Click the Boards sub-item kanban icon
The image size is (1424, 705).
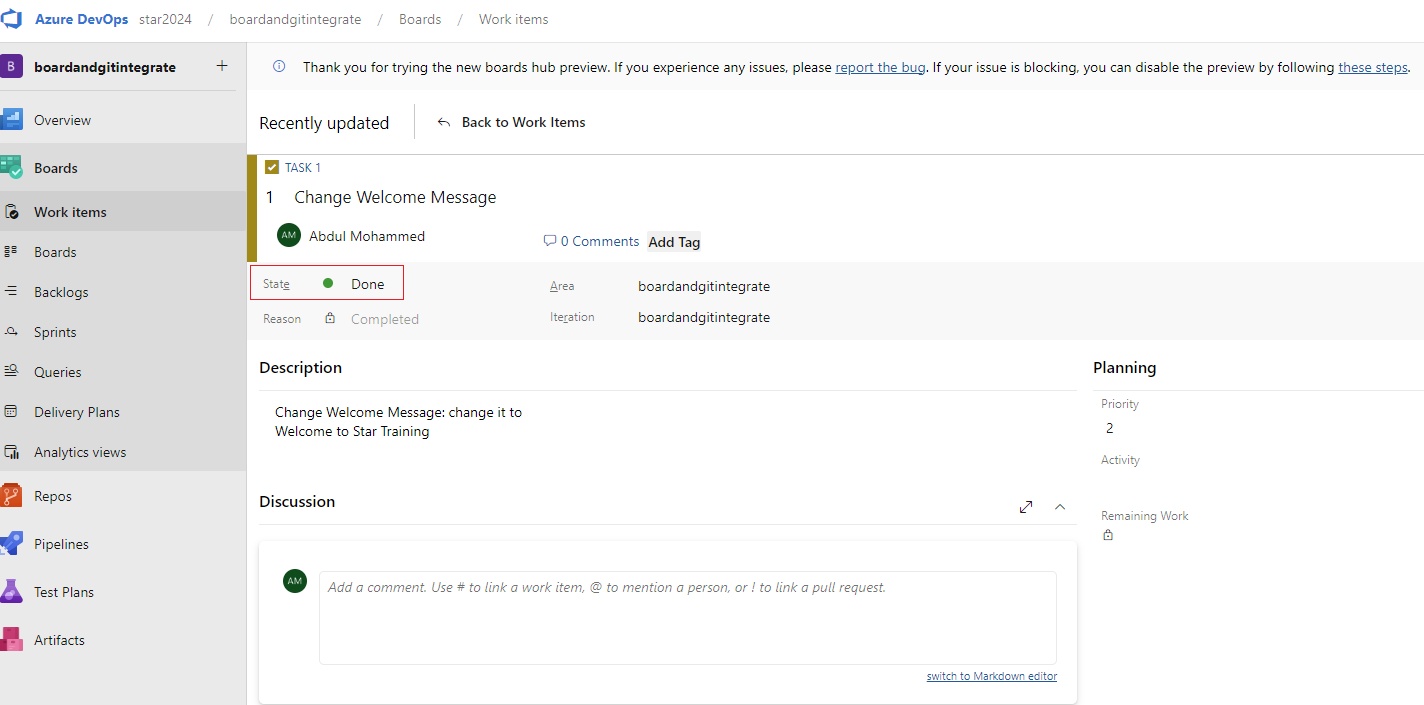click(12, 252)
